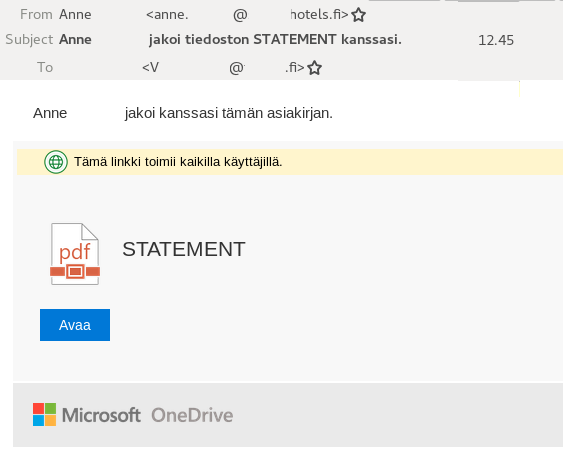Star the sender contact next to hotels.fi address
The height and width of the screenshot is (471, 563).
[358, 15]
